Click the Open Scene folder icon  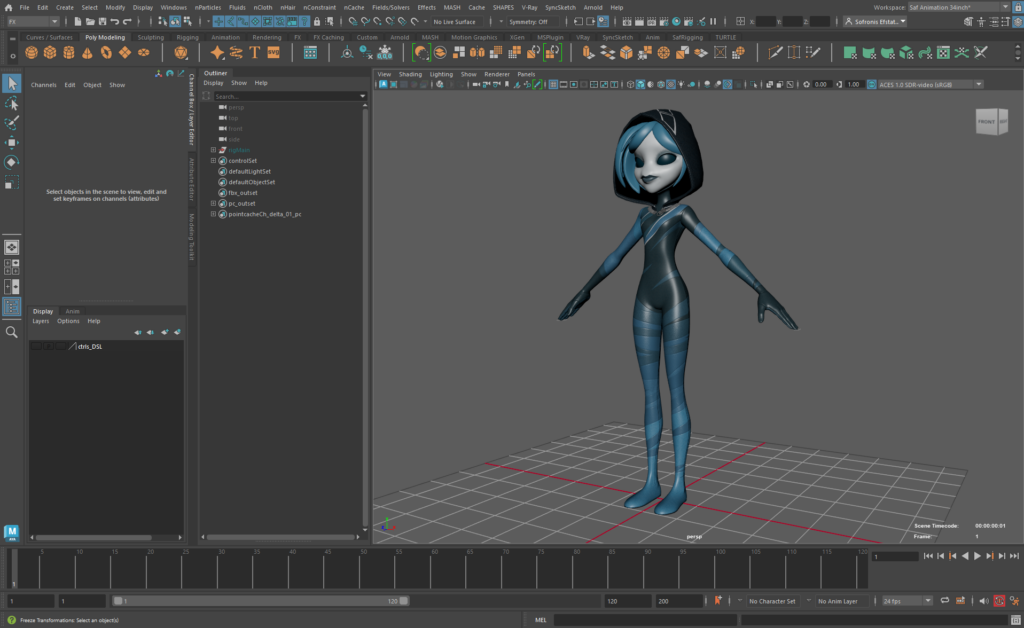point(89,22)
